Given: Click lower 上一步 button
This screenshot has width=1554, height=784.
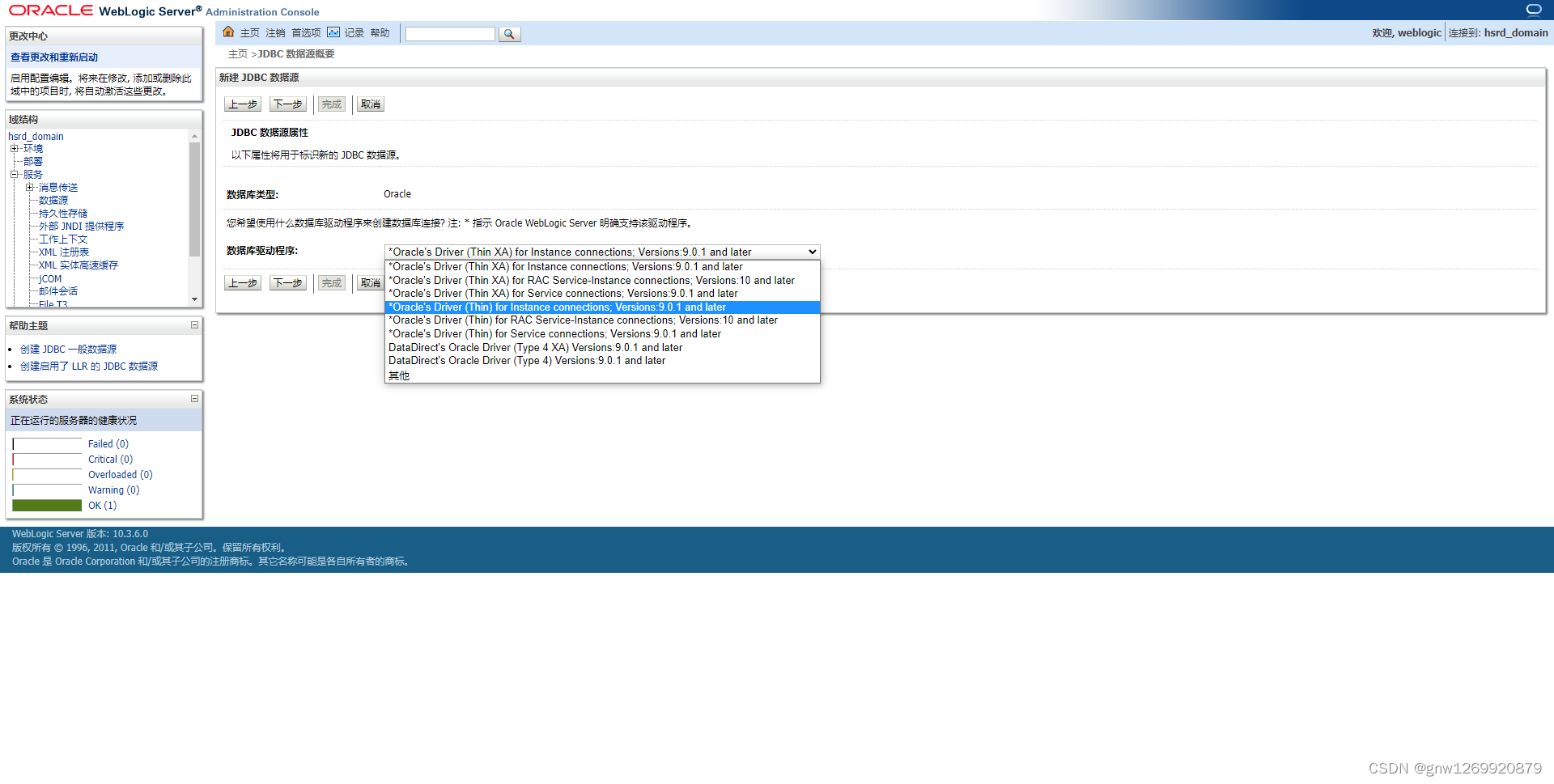Looking at the screenshot, I should pyautogui.click(x=242, y=283).
